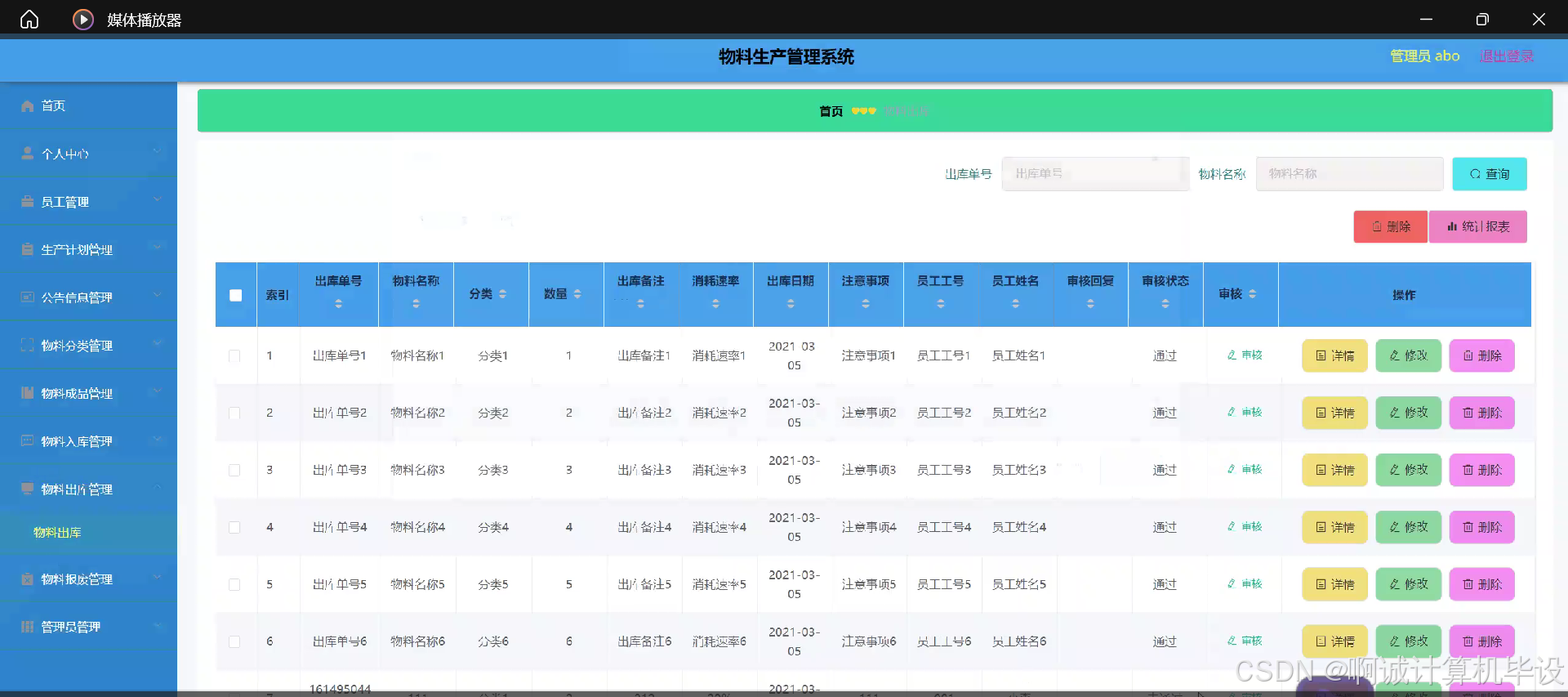Expand 生产计划管理 sidebar menu
The image size is (1568, 697).
88,249
